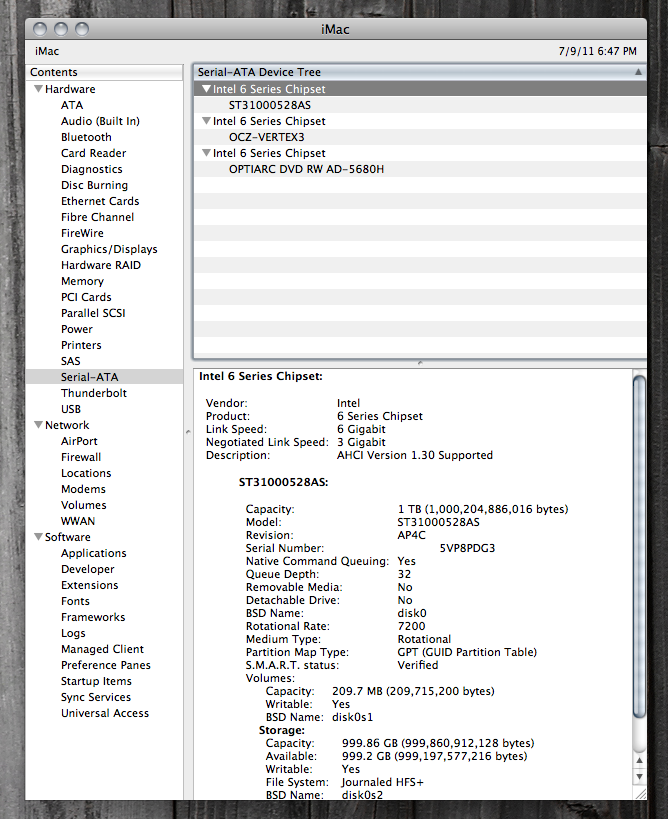This screenshot has height=819, width=668.
Task: Select Card Reader in sidebar
Action: (x=93, y=153)
